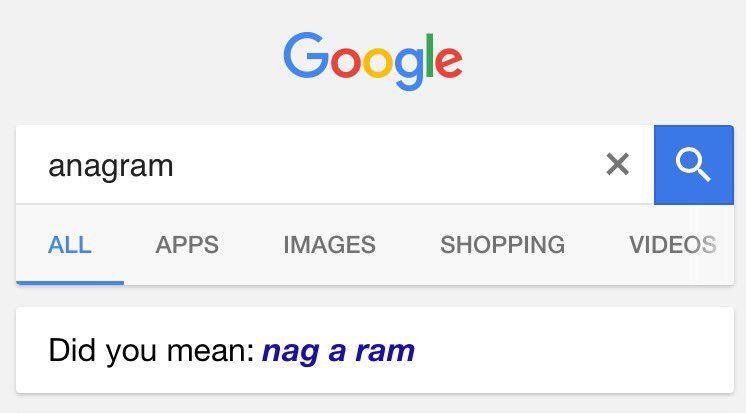Click the yellow letter o in the logo
This screenshot has height=413, width=746.
click(378, 62)
